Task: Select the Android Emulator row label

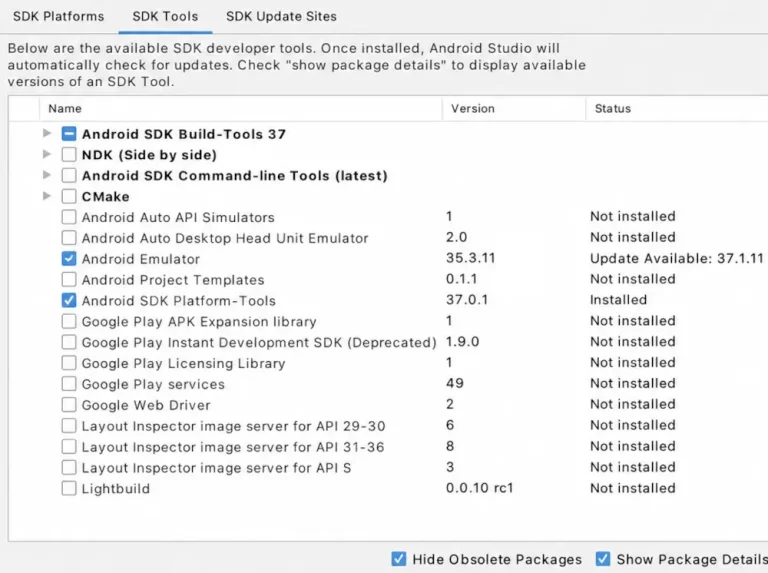Action: [141, 259]
